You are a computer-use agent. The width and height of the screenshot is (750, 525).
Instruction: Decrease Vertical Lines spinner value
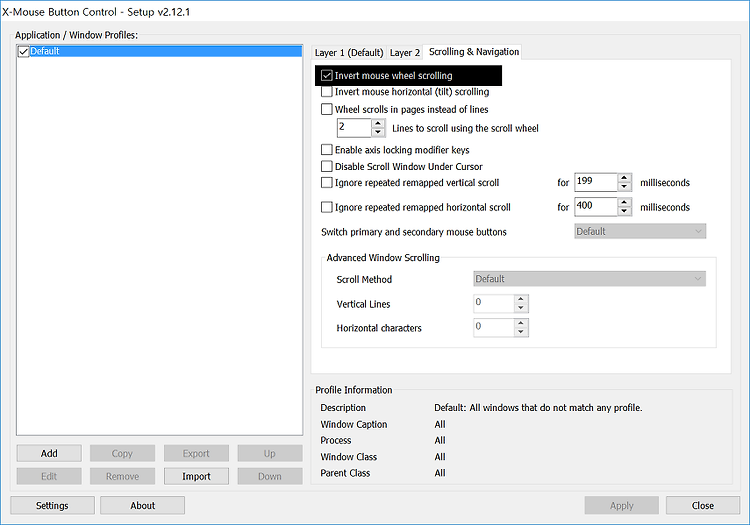[521, 308]
